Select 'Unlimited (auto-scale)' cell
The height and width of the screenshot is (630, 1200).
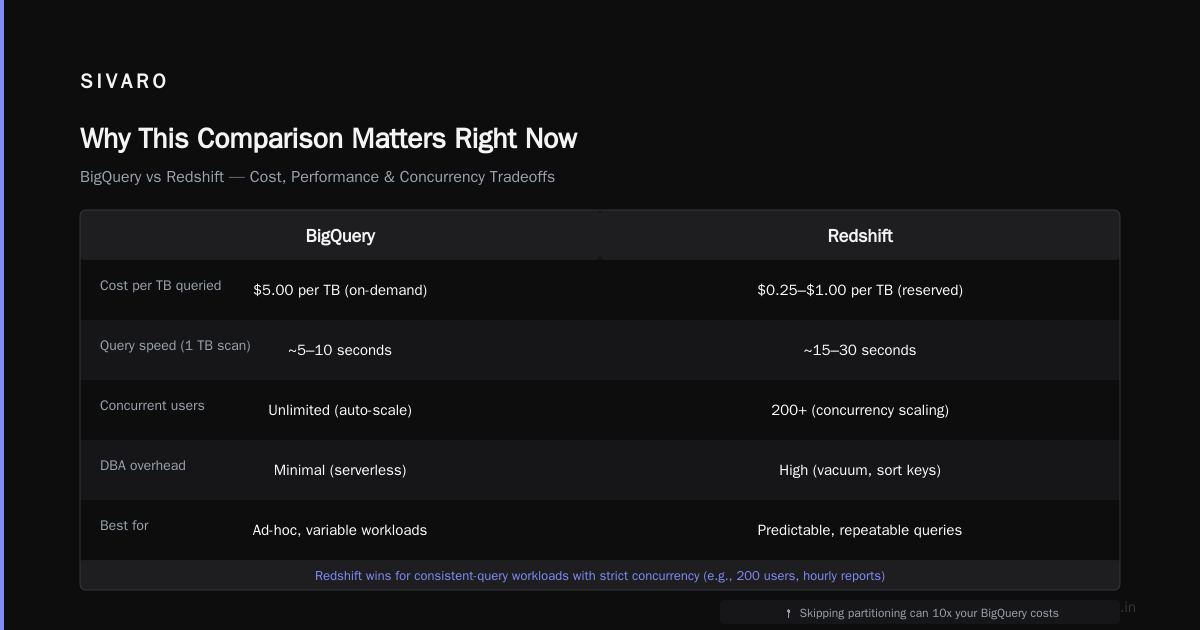pos(340,410)
